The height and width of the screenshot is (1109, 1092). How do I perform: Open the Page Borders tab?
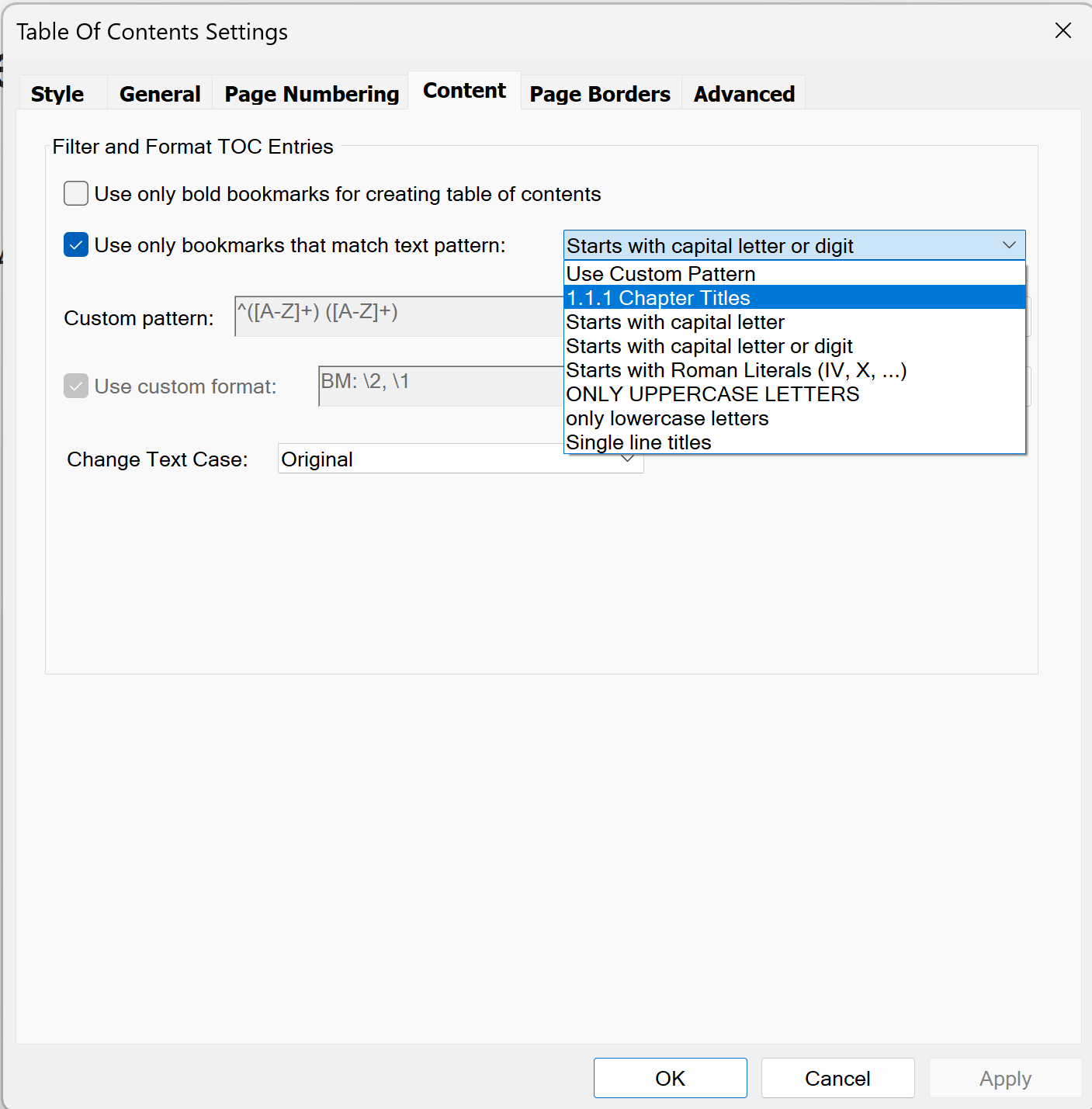(600, 94)
